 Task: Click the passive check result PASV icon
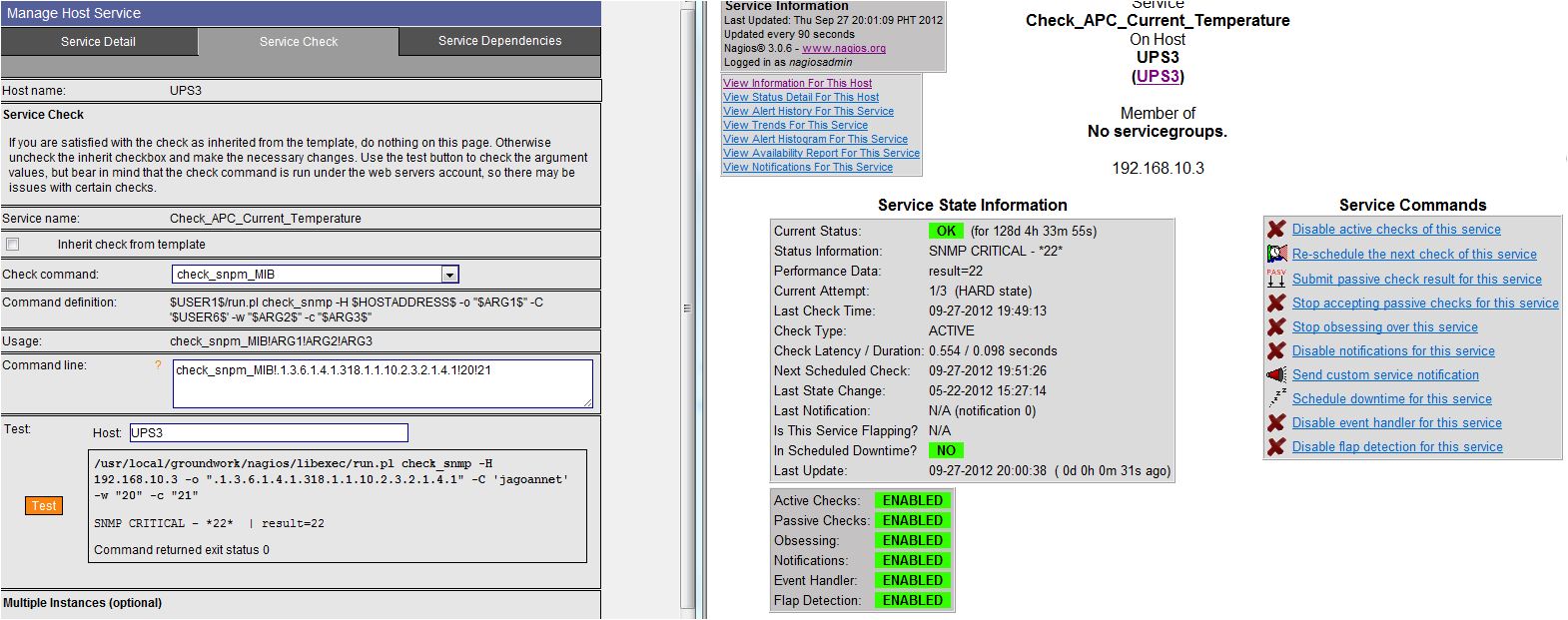click(1276, 279)
